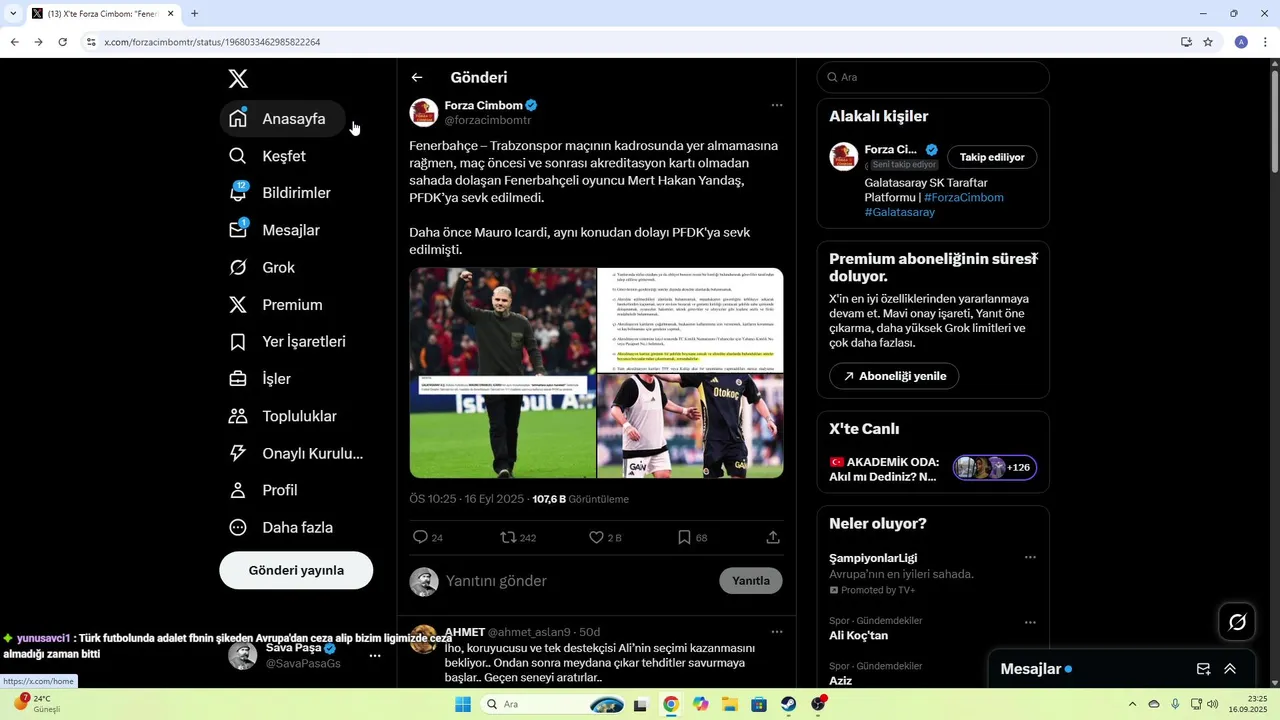Open Chrome profile avatar
1280x720 pixels.
pyautogui.click(x=1241, y=42)
